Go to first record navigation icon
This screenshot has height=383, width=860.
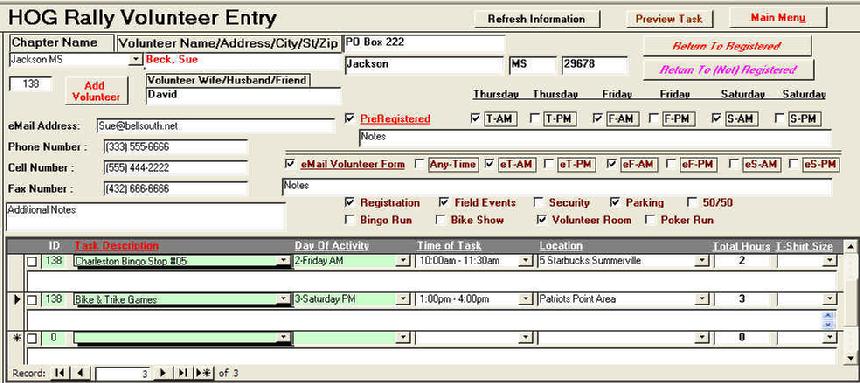(x=59, y=373)
